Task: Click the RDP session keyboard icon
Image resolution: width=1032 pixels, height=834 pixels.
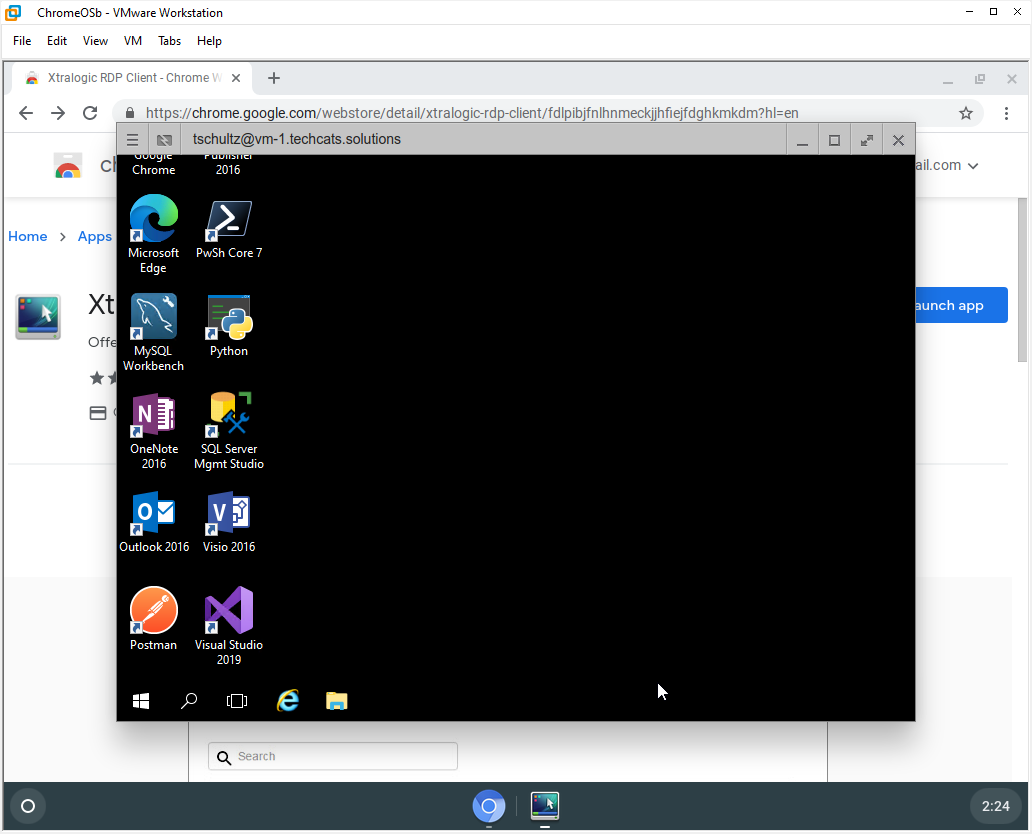Action: click(164, 140)
